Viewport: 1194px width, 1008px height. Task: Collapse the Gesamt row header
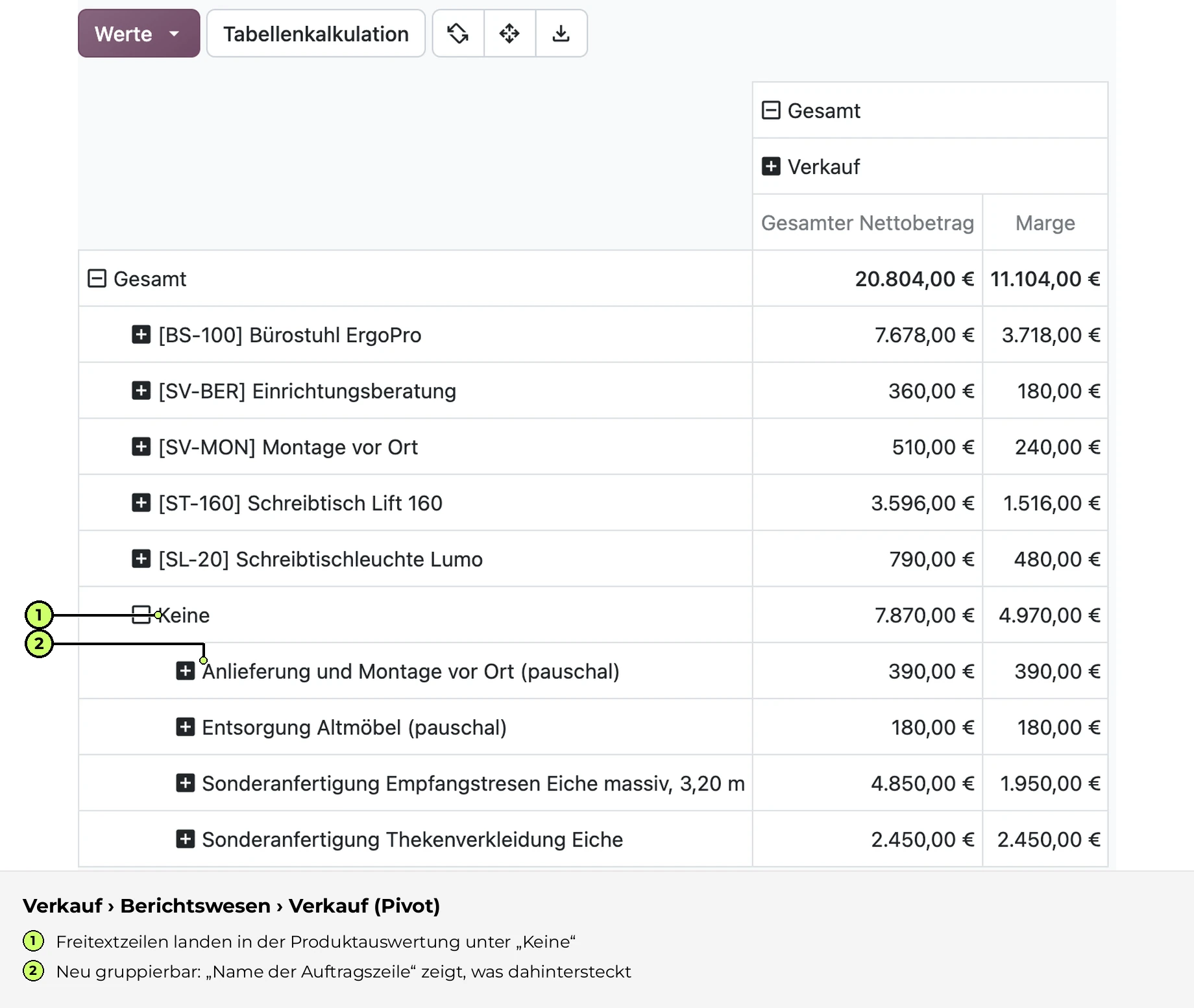pyautogui.click(x=97, y=278)
